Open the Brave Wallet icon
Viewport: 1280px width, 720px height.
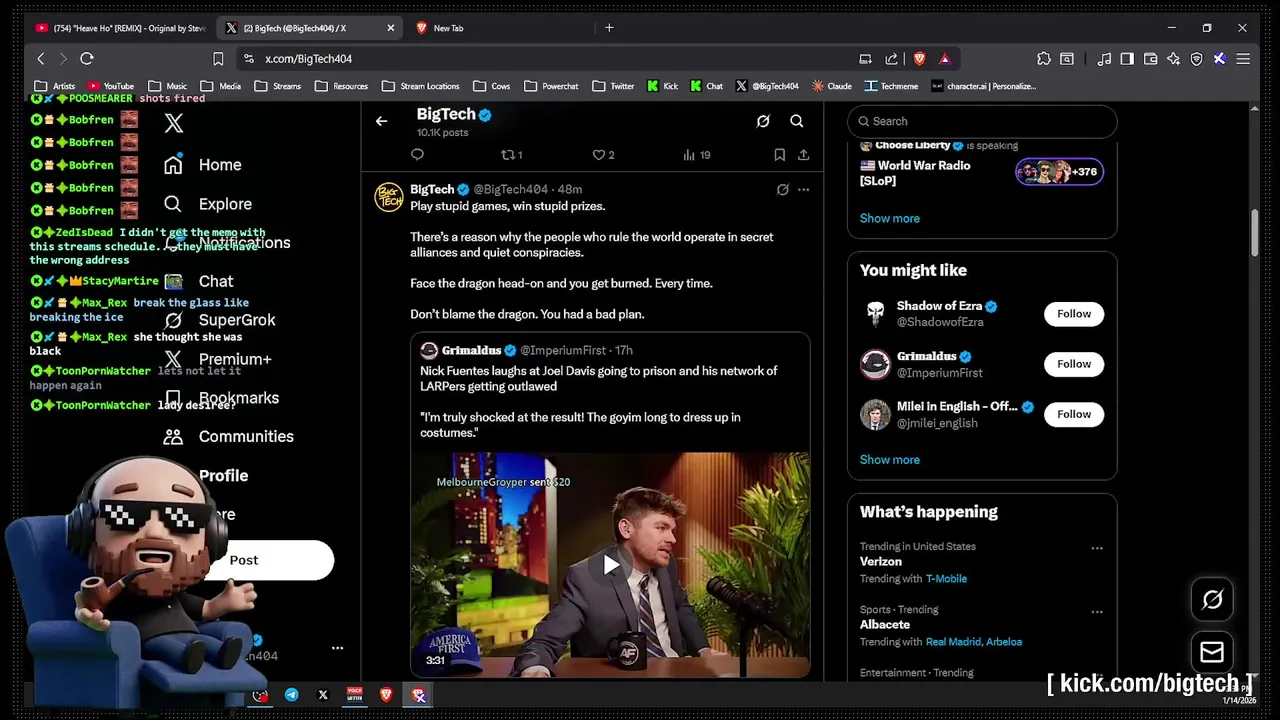coord(1150,59)
